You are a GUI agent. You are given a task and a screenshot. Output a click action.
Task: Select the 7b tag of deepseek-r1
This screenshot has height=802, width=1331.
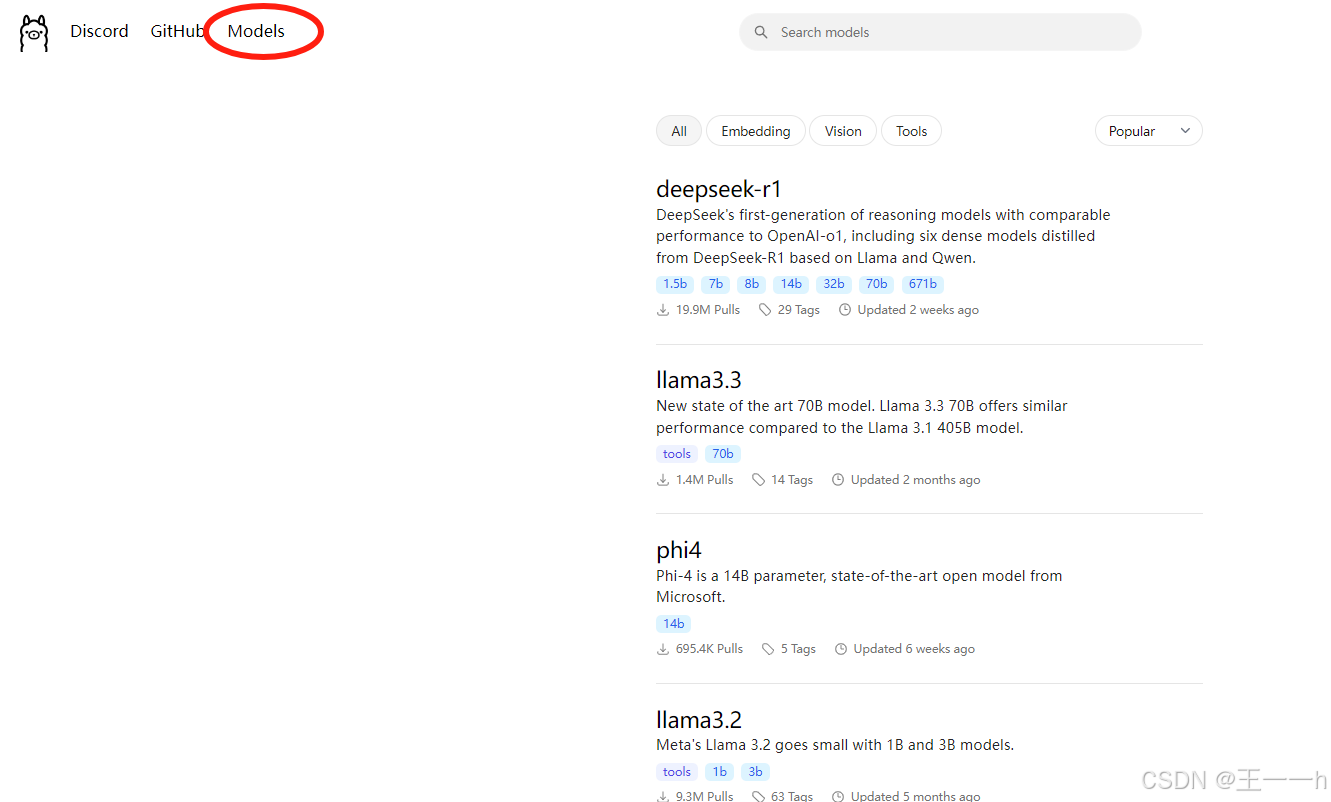pos(715,284)
